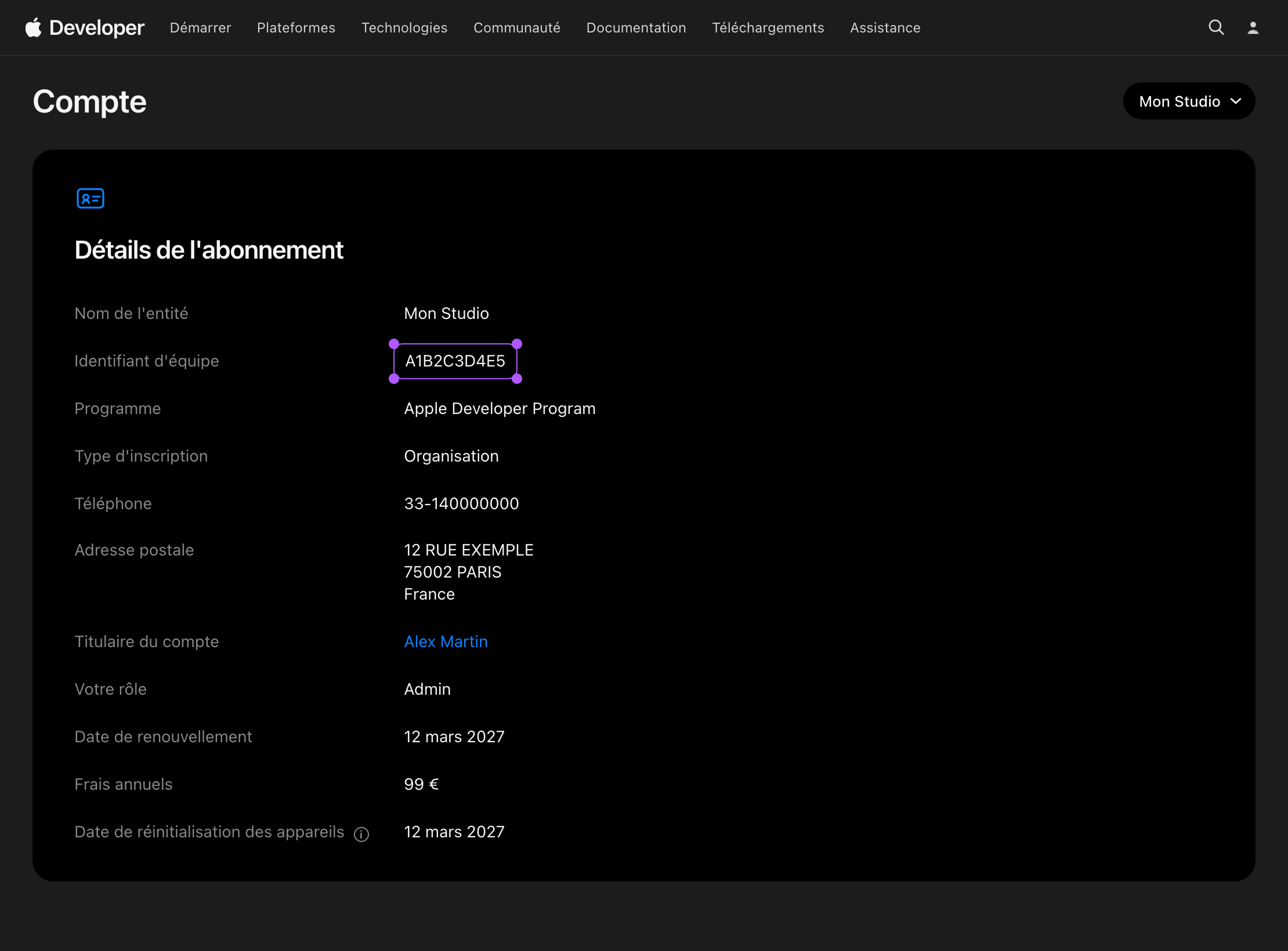Open the search magnifier icon
This screenshot has width=1288, height=951.
[x=1216, y=27]
